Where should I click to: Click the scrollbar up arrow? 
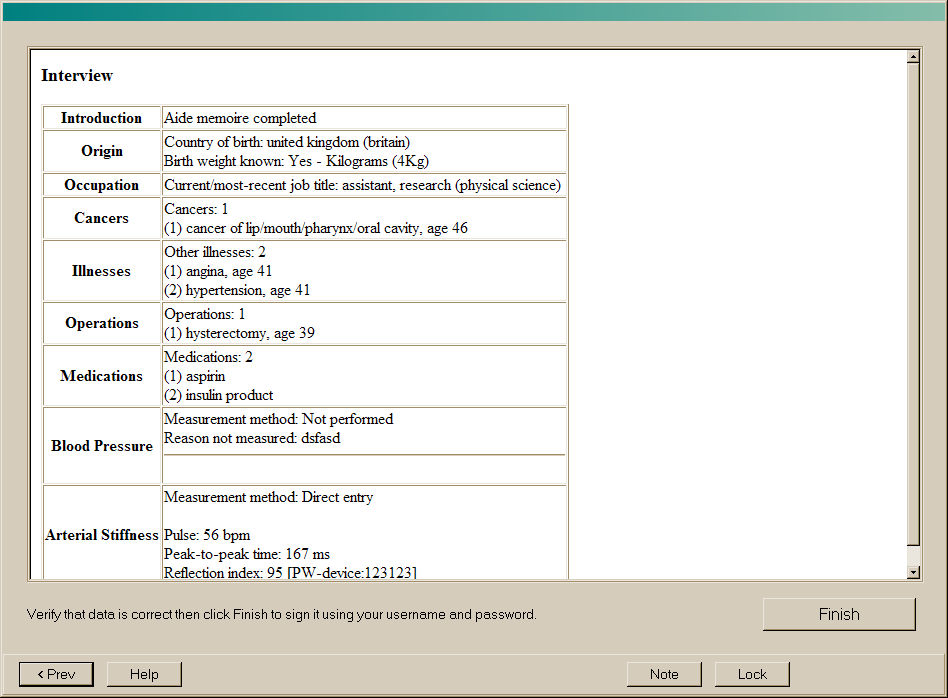(913, 57)
